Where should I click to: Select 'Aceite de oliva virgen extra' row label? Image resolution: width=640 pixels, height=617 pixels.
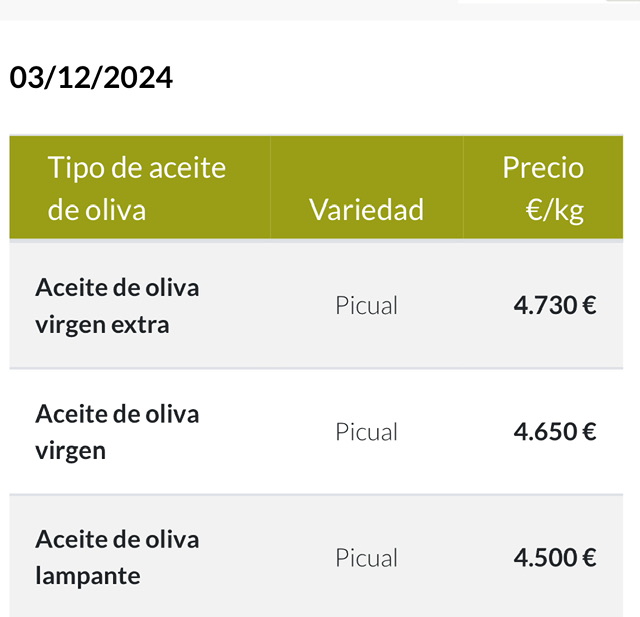117,306
